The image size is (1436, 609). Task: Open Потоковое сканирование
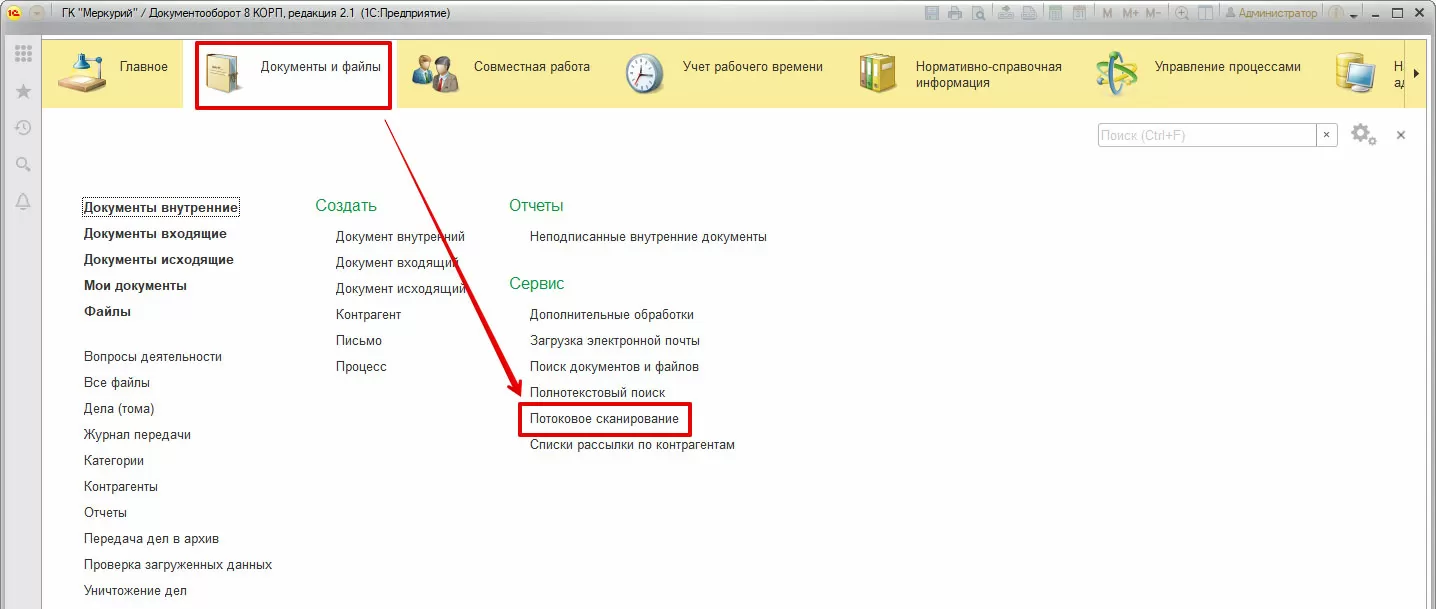(x=604, y=419)
